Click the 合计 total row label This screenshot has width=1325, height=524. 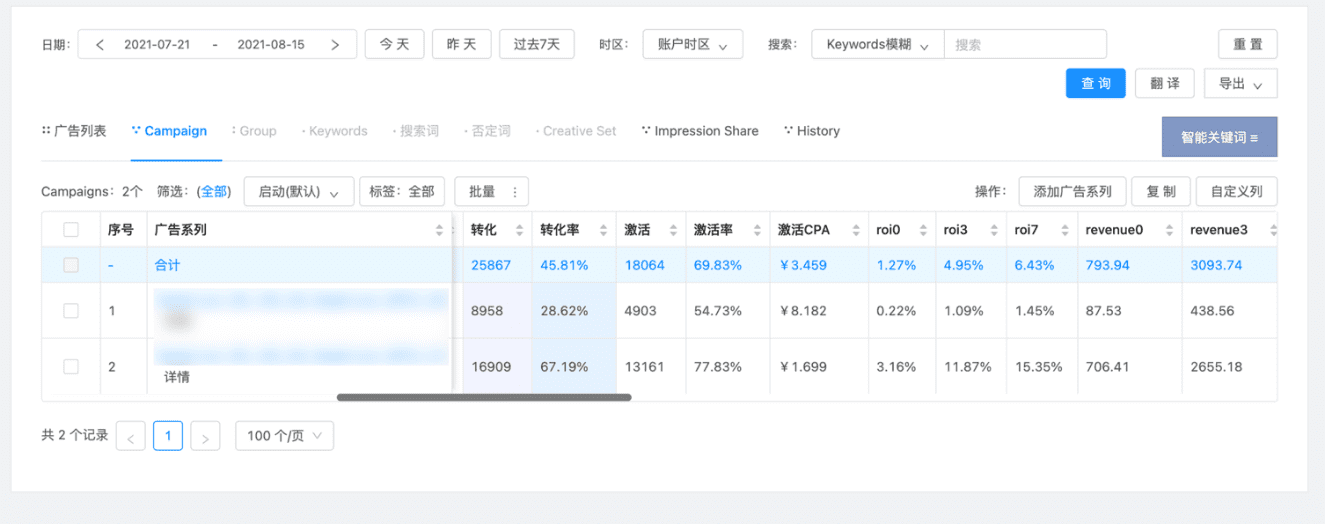click(x=167, y=265)
